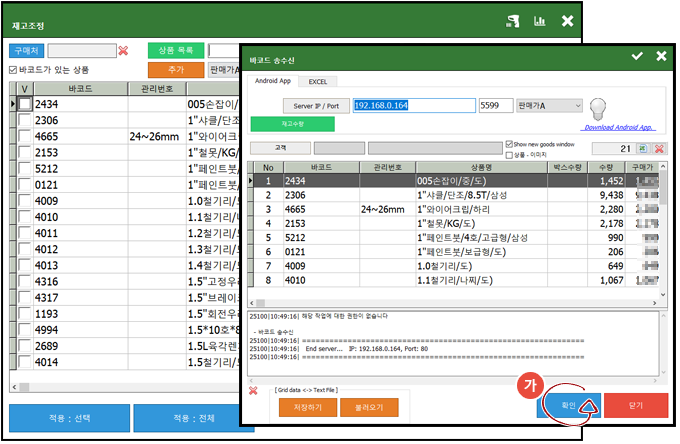Click barcode 2689 row in 재고조정 grid
The width and height of the screenshot is (680, 444).
pos(128,346)
